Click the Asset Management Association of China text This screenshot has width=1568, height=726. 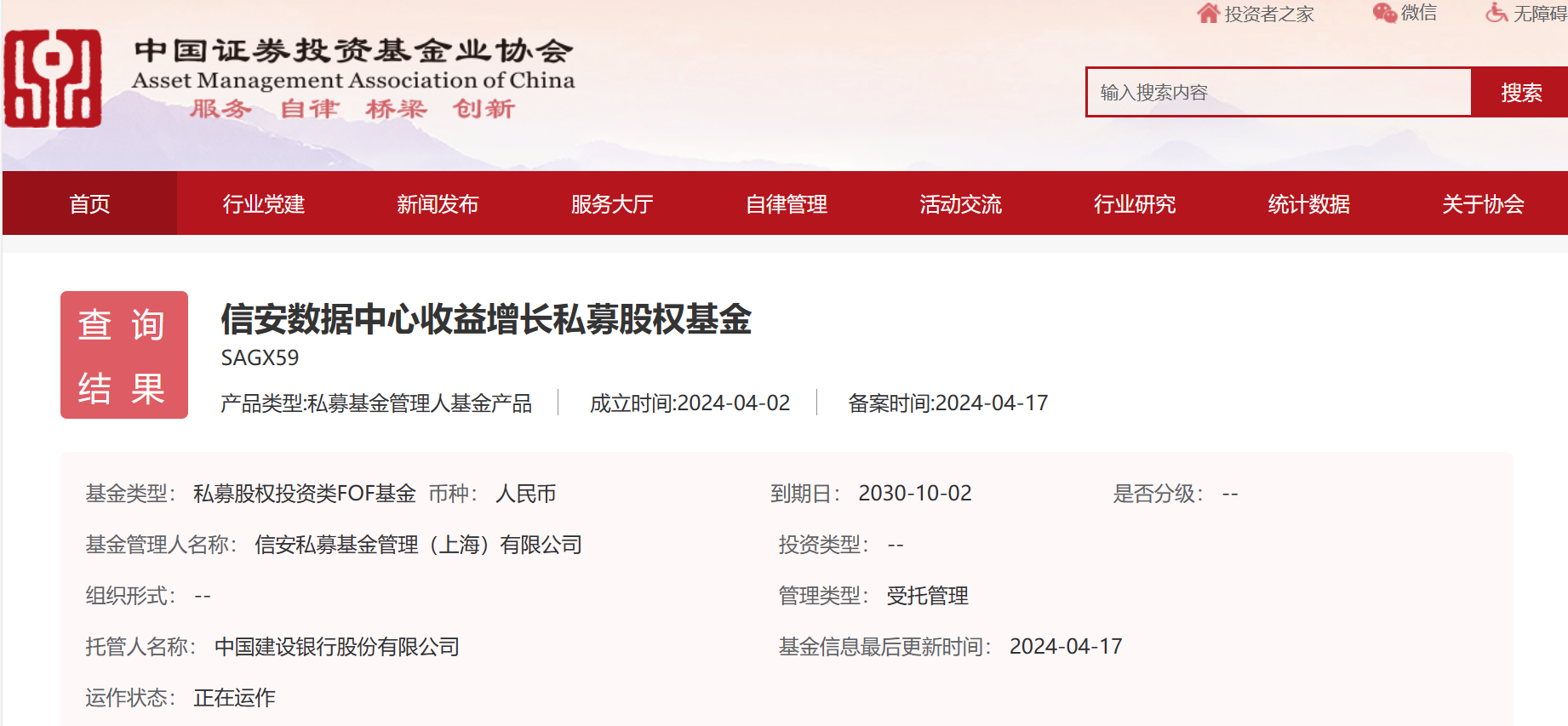(x=353, y=81)
